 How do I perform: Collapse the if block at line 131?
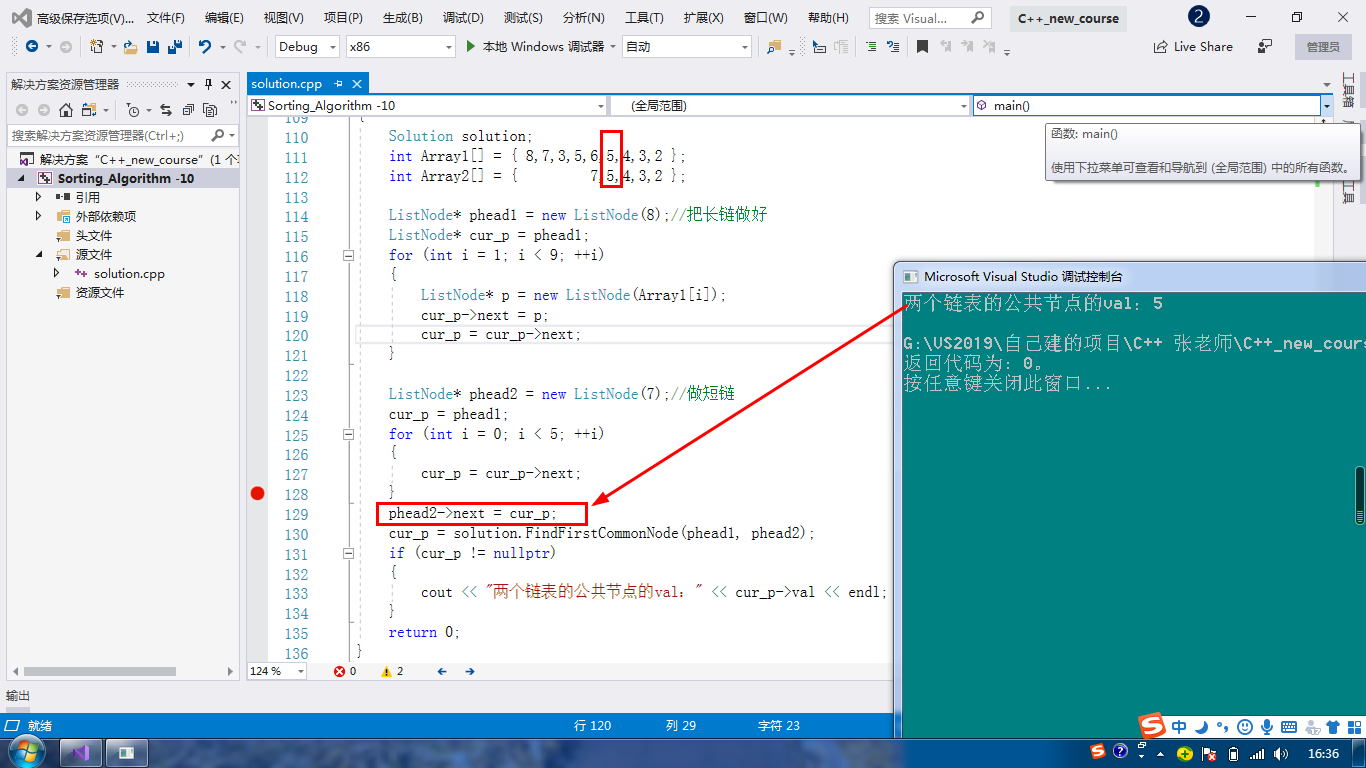click(348, 553)
